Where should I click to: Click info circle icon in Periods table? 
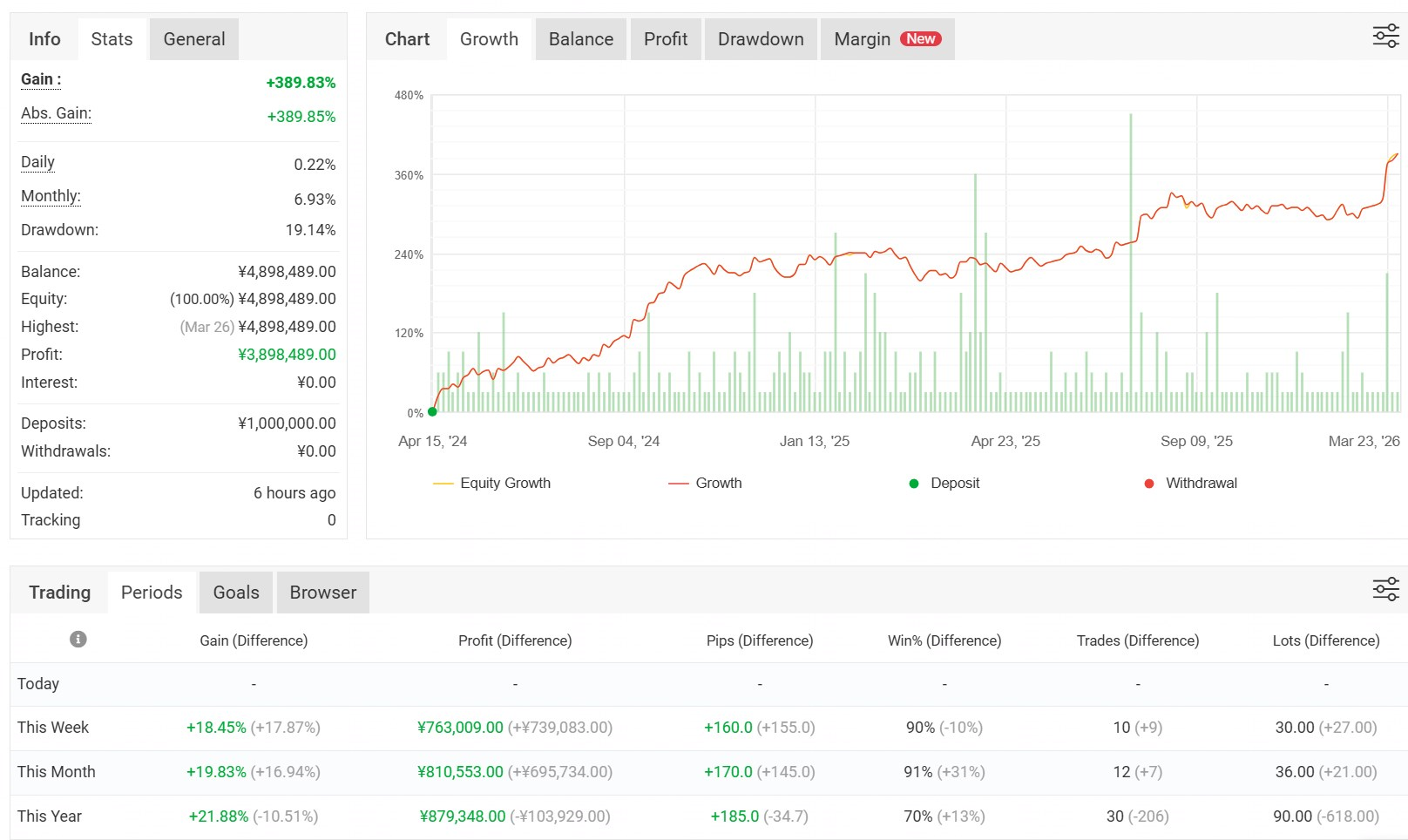(78, 640)
